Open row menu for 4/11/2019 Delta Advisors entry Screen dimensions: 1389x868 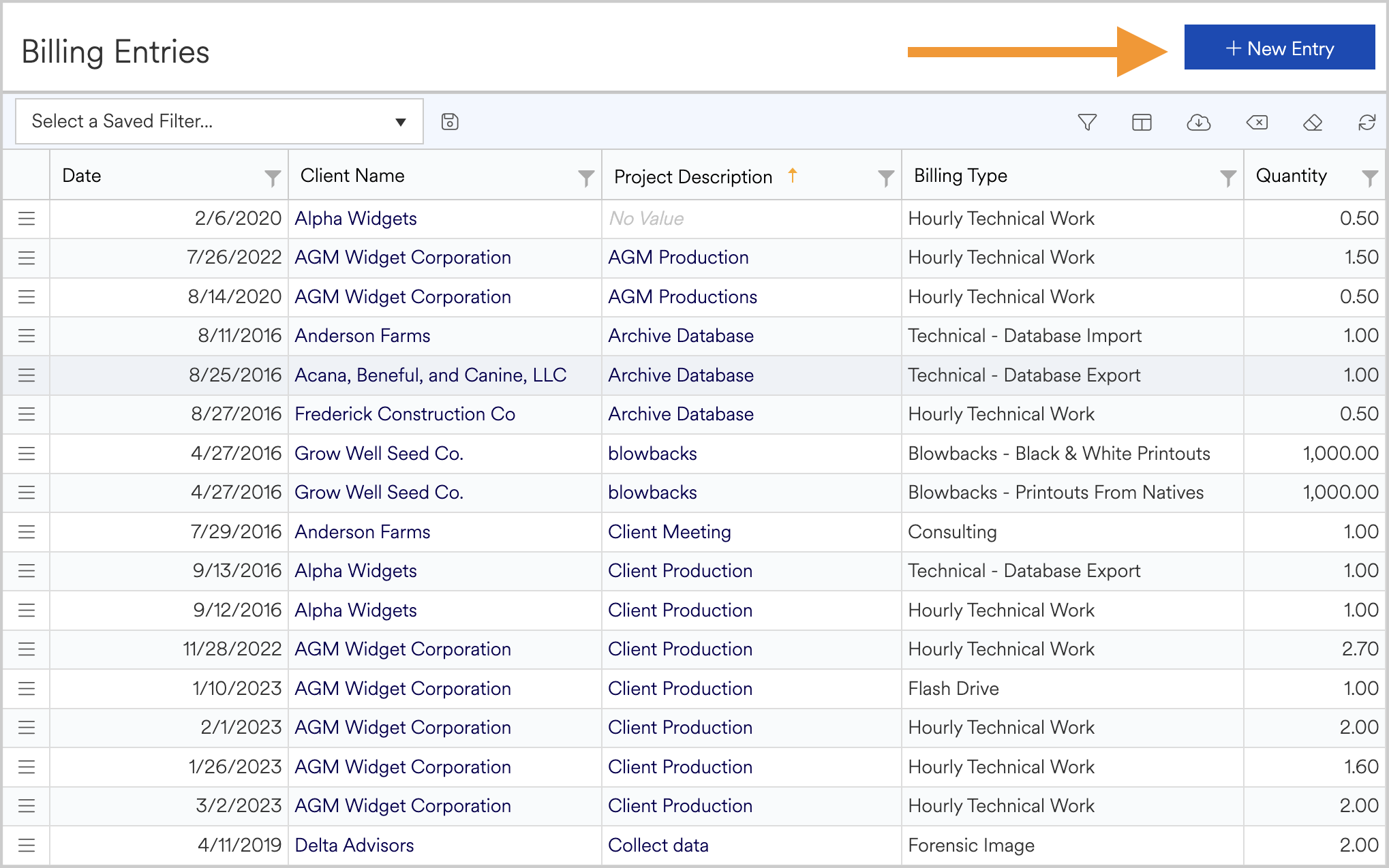coord(27,846)
